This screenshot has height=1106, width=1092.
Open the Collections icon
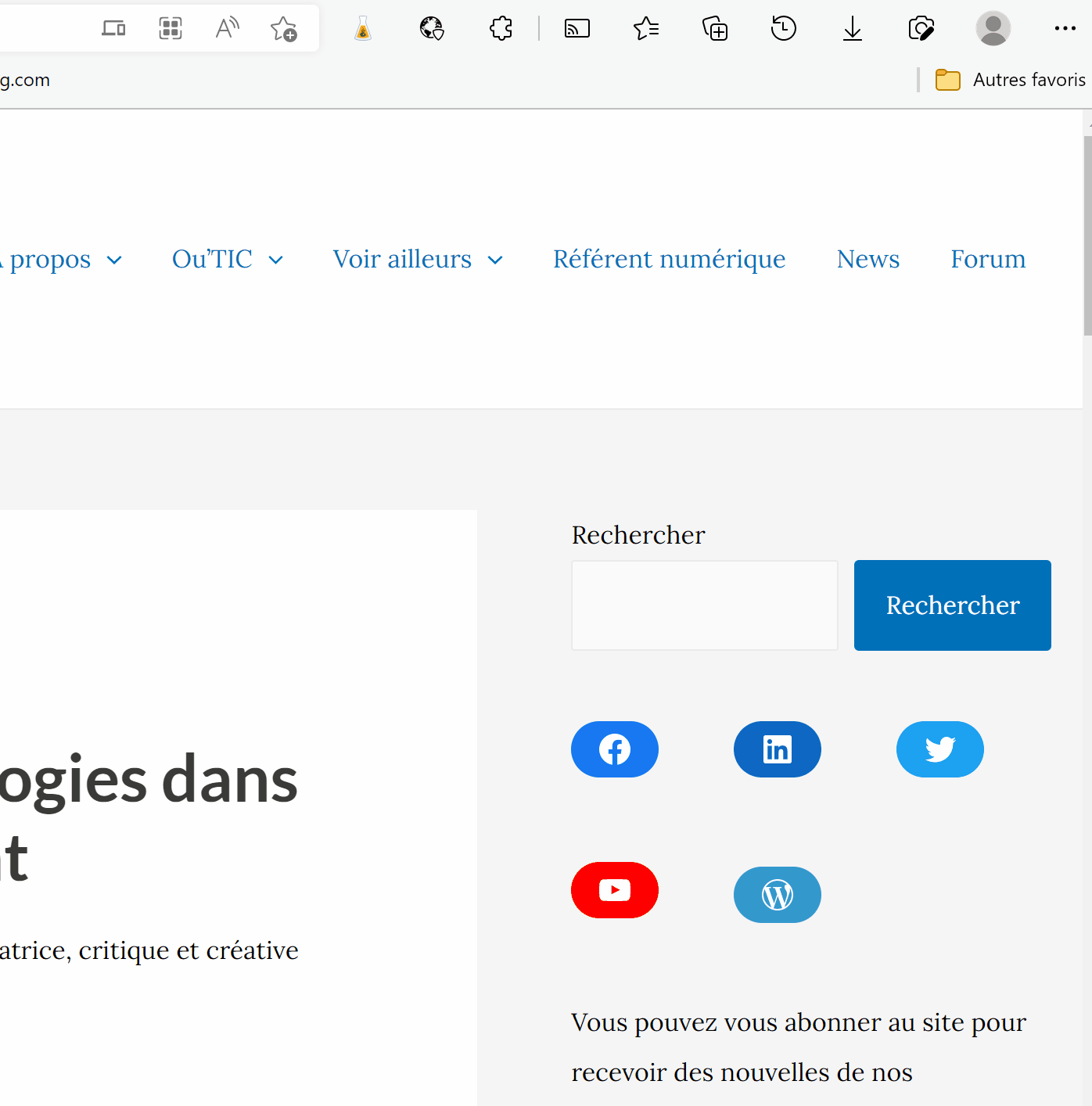715,29
